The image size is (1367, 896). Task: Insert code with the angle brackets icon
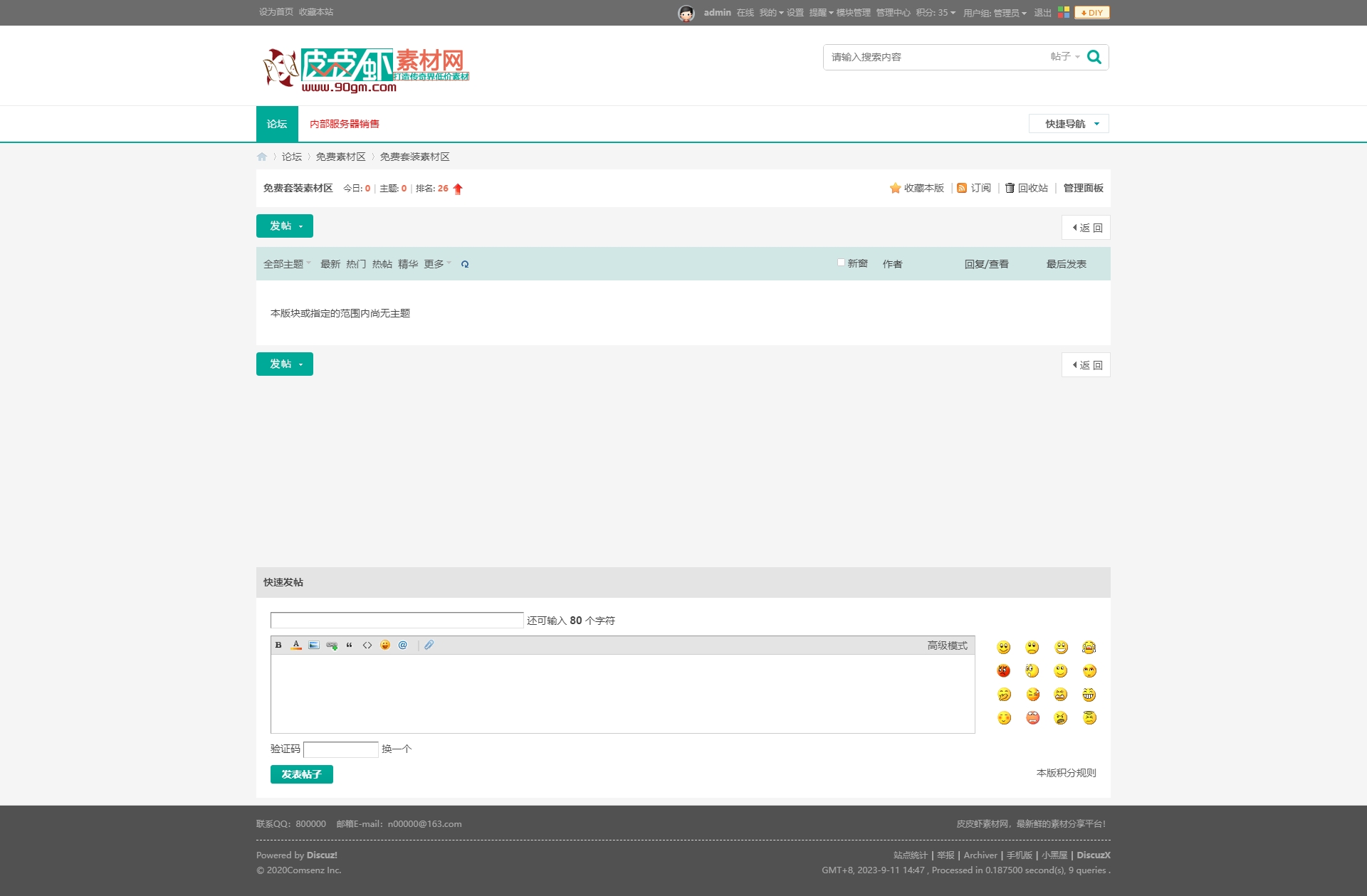367,645
